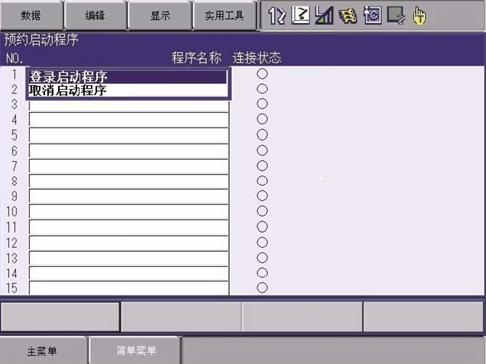Click the control group '12' status icon
Viewport: 486px width, 364px height.
(277, 15)
